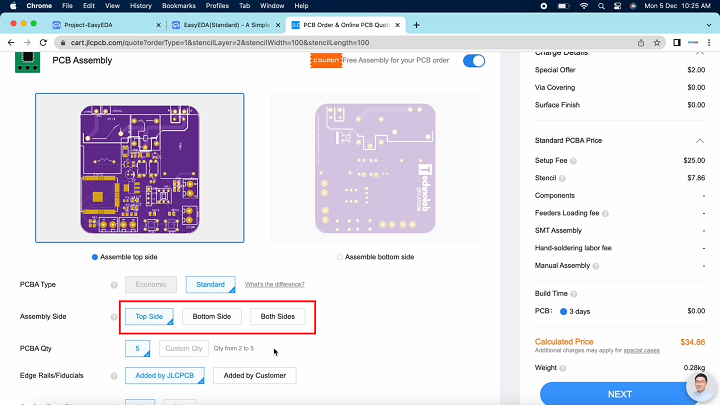
Task: Open the File menu
Action: point(68,6)
